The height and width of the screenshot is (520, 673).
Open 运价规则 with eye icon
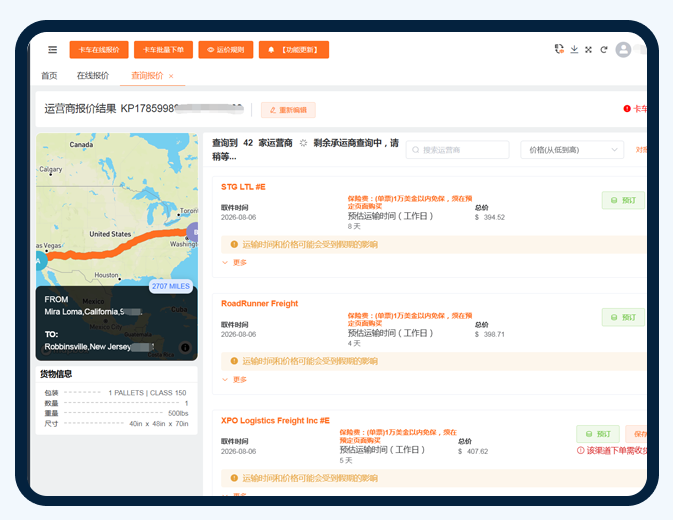pos(226,50)
